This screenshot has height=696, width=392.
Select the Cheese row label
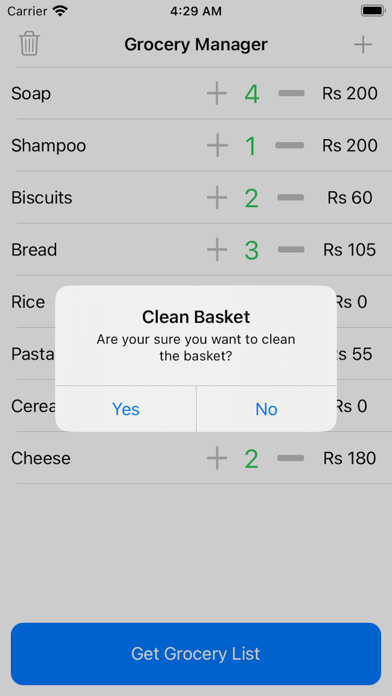tap(41, 458)
